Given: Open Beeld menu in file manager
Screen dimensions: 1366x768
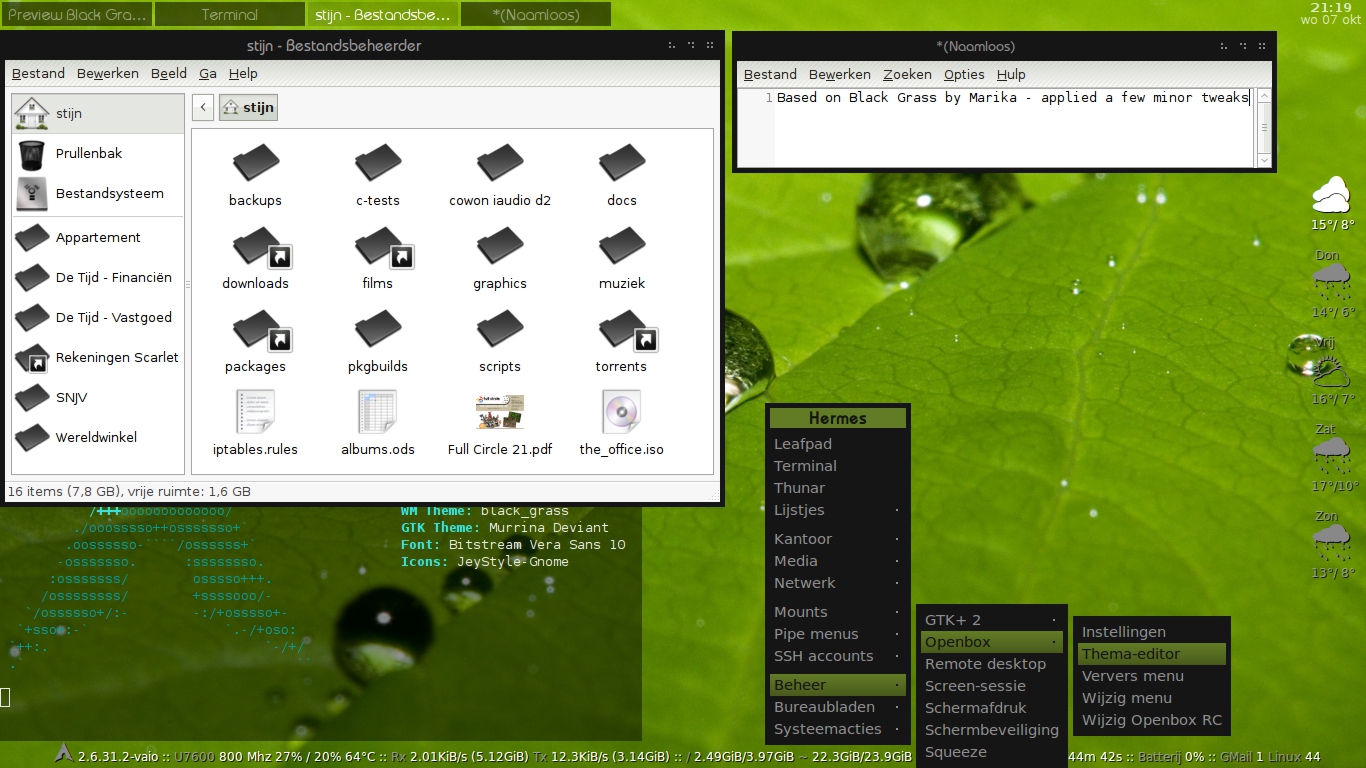Looking at the screenshot, I should (x=169, y=74).
